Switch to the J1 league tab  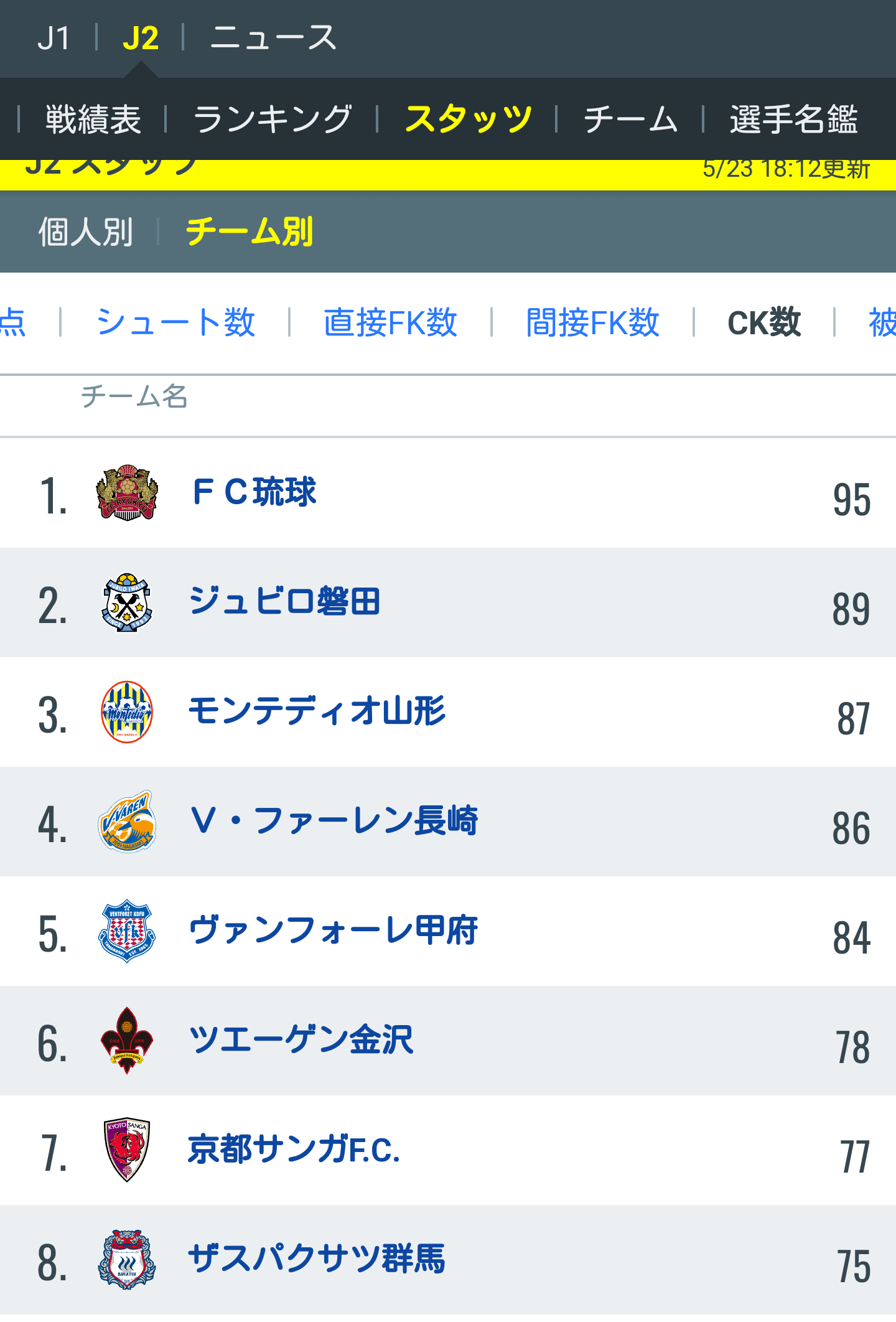[x=54, y=38]
